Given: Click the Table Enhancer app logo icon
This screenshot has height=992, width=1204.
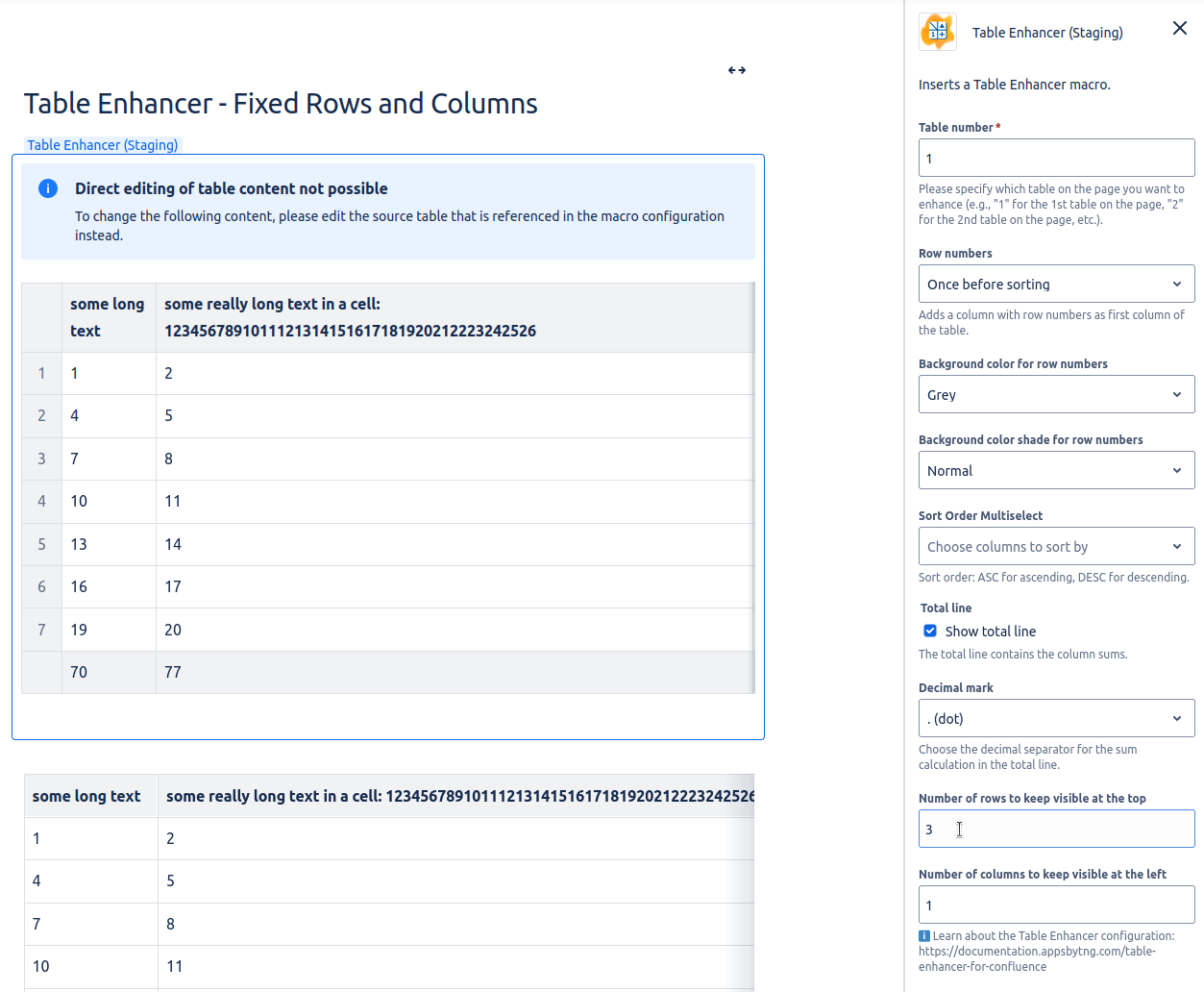Looking at the screenshot, I should (x=937, y=32).
